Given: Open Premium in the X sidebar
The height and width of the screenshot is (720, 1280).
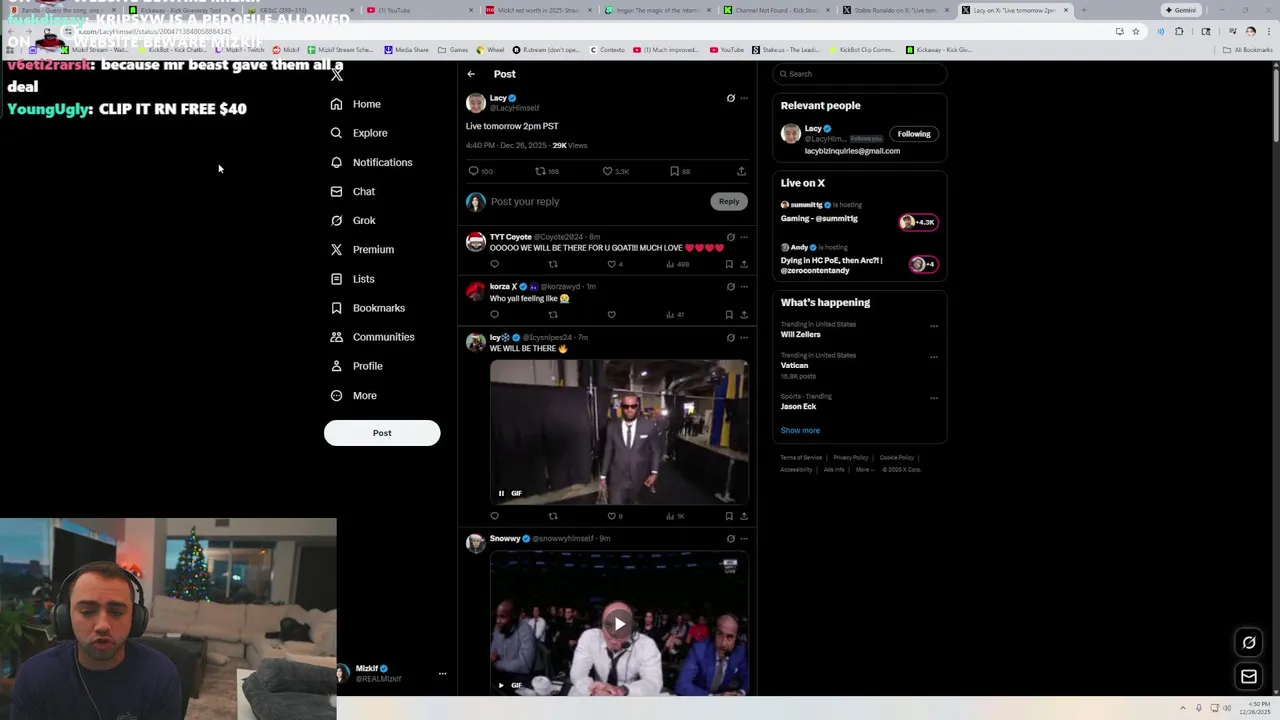Looking at the screenshot, I should 362,249.
